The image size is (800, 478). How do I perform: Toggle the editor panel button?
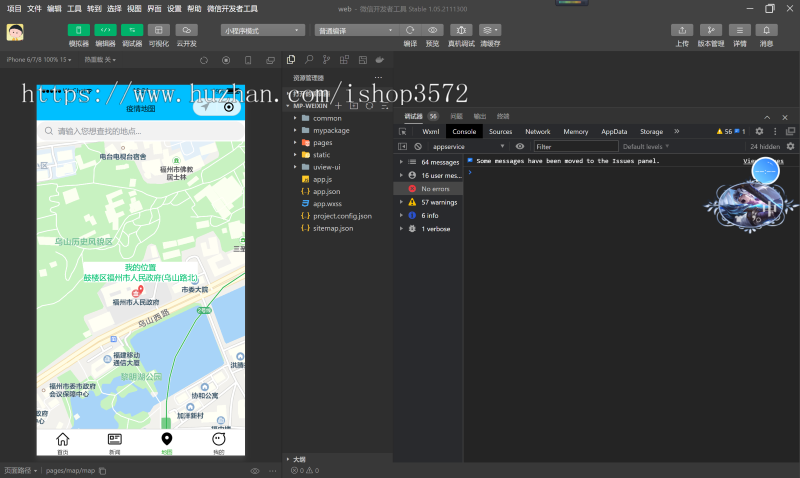[105, 30]
